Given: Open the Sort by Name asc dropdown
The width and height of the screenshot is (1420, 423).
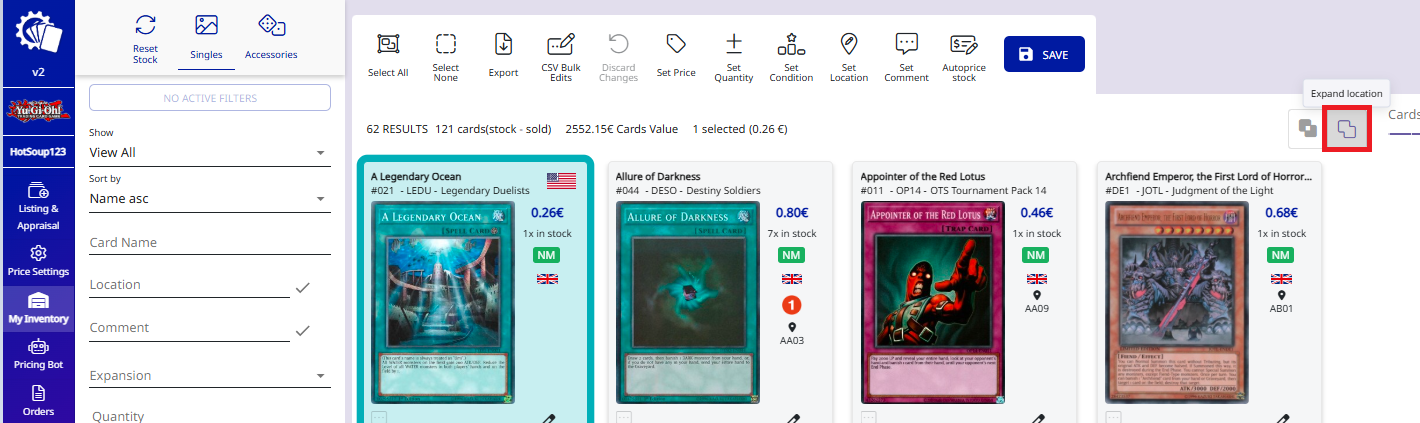Looking at the screenshot, I should point(208,198).
